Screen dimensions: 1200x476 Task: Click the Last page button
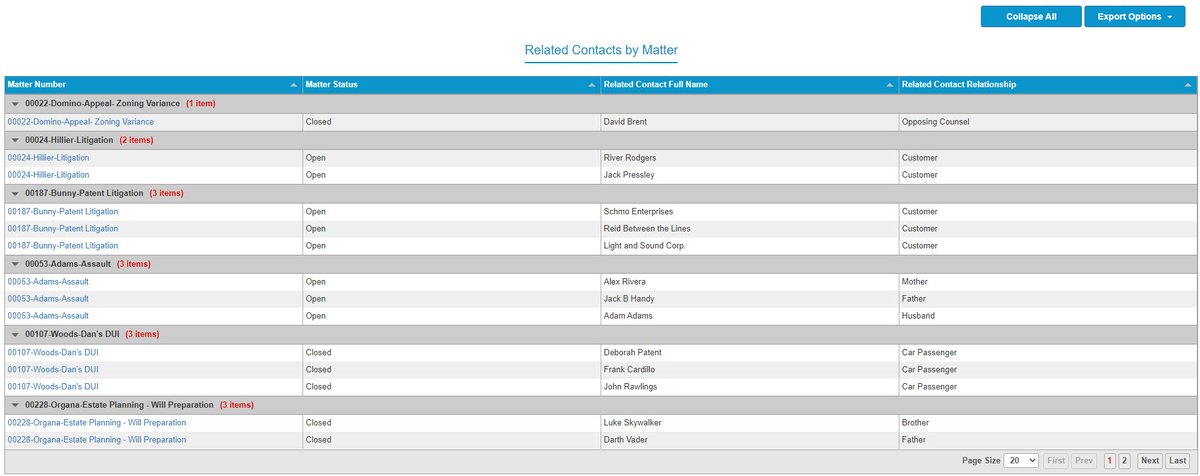coord(1177,461)
